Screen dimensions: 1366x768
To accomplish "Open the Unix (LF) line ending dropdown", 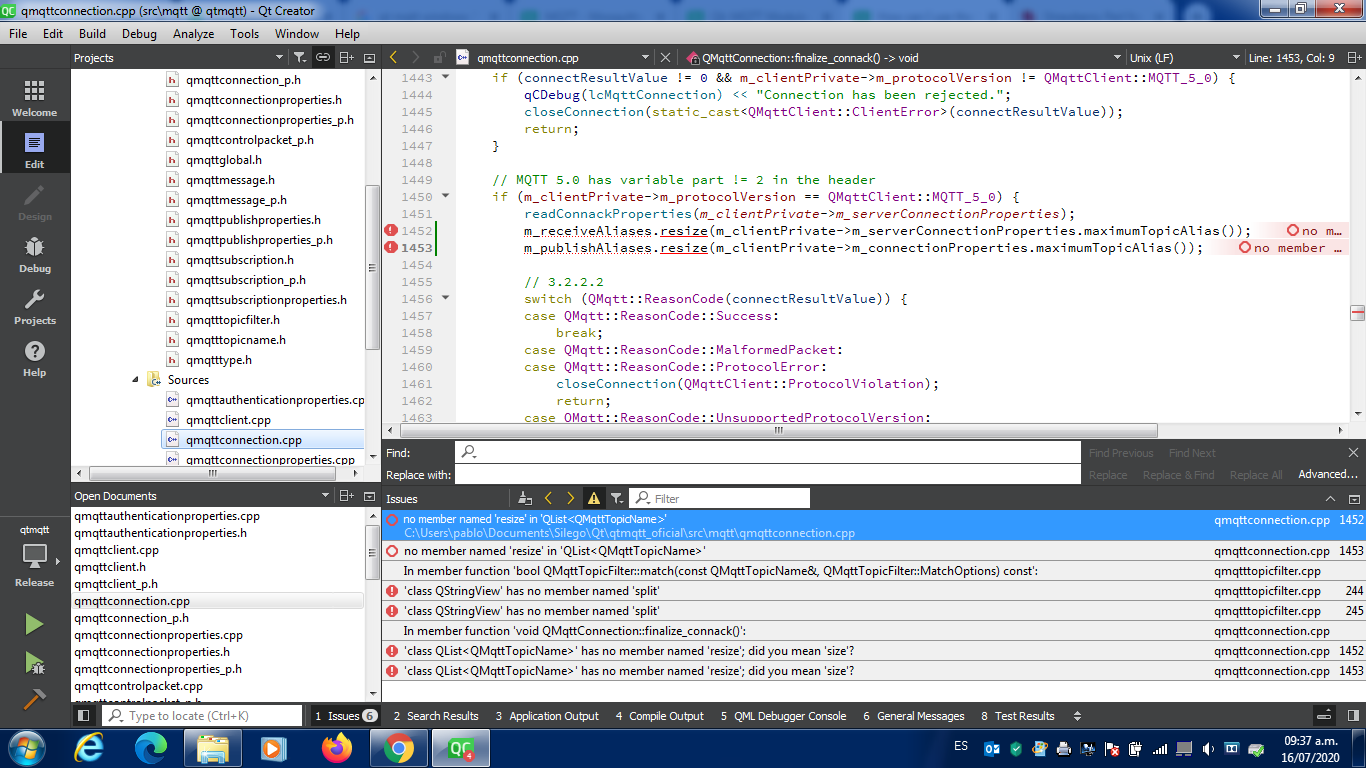I will pyautogui.click(x=1184, y=58).
